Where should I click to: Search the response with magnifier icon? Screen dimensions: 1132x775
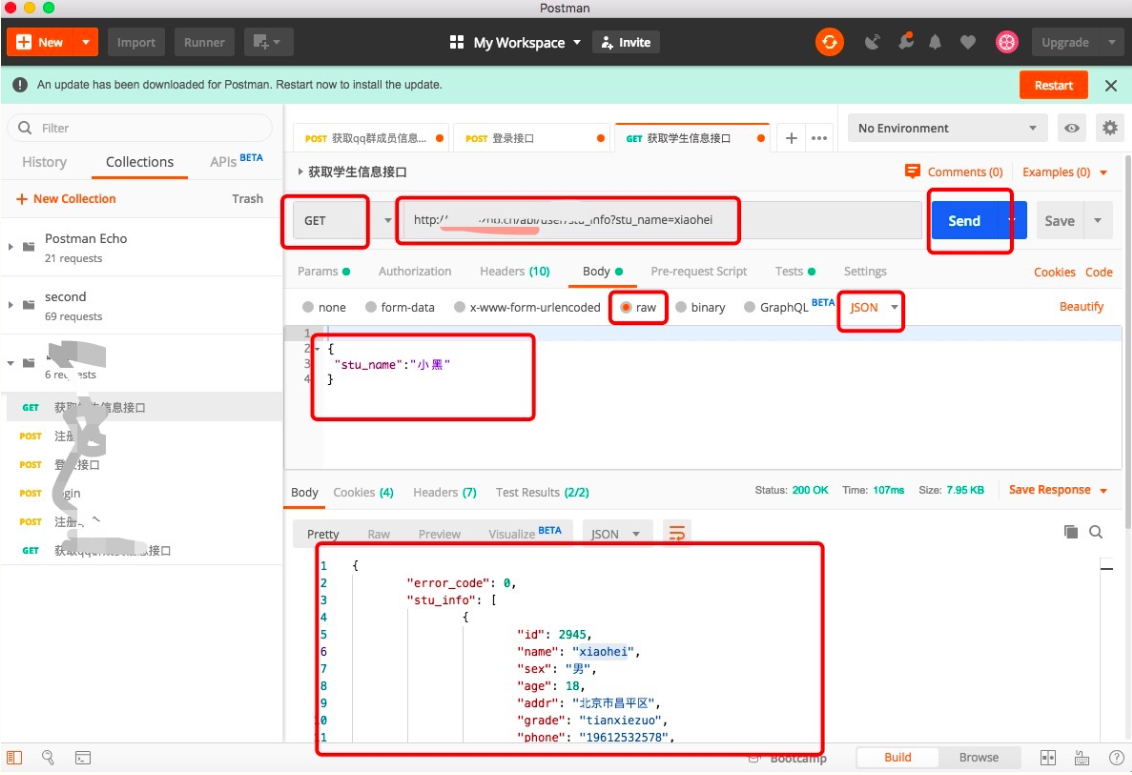[x=1096, y=532]
